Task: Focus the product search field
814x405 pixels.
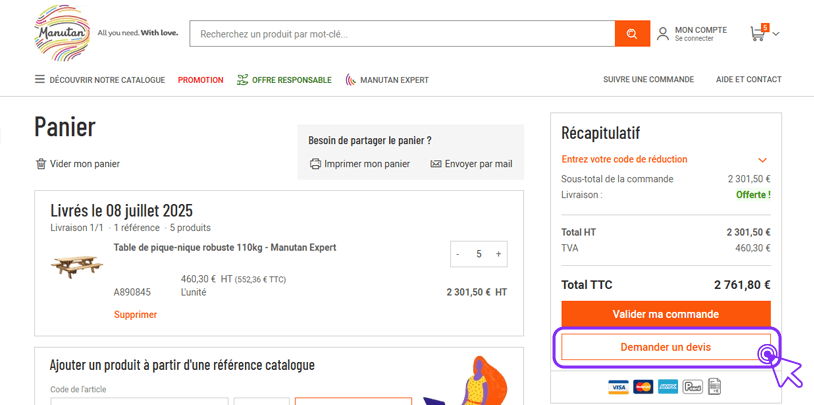Action: pos(402,34)
